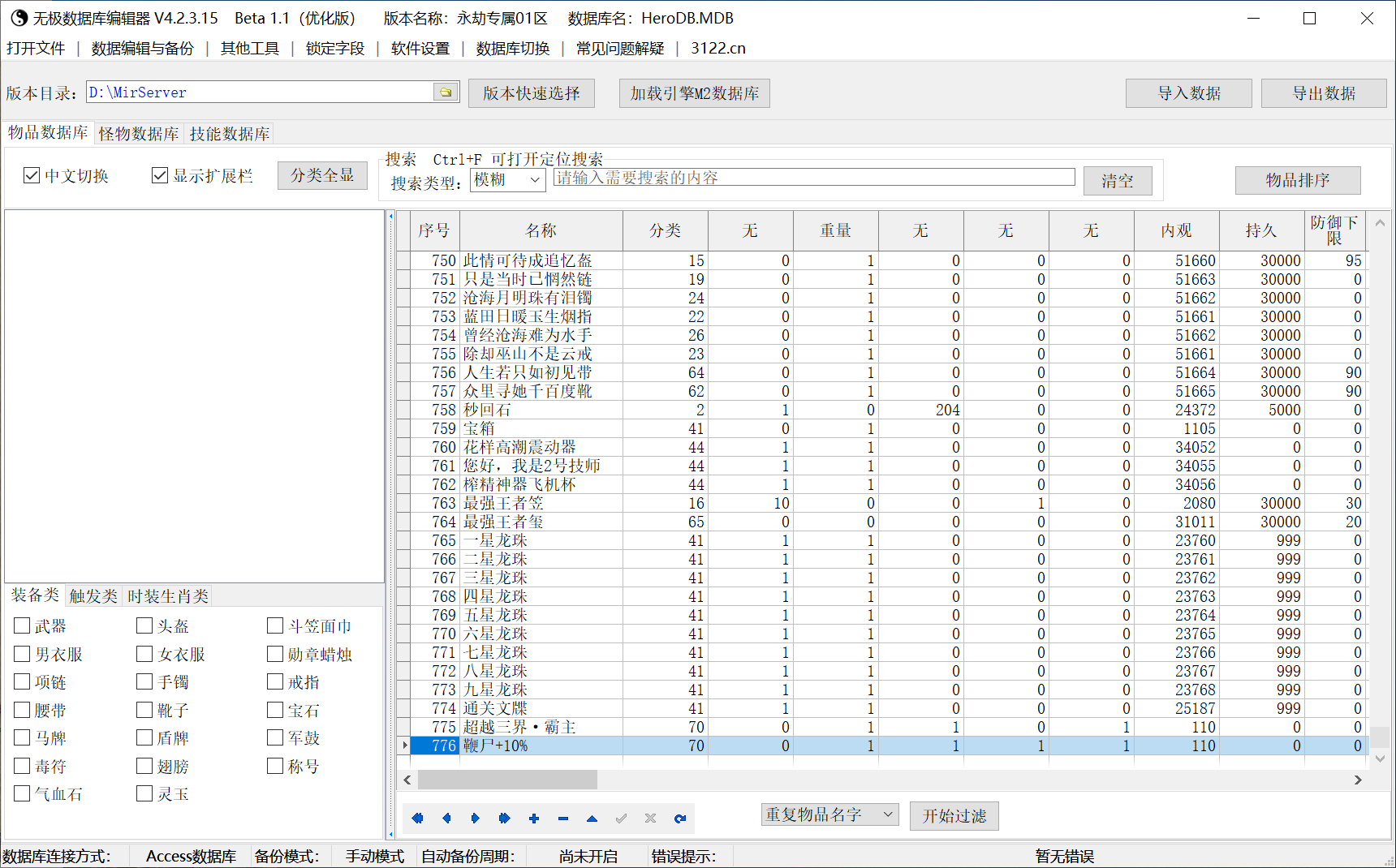Jump to last record arrow
1396x868 pixels.
504,819
